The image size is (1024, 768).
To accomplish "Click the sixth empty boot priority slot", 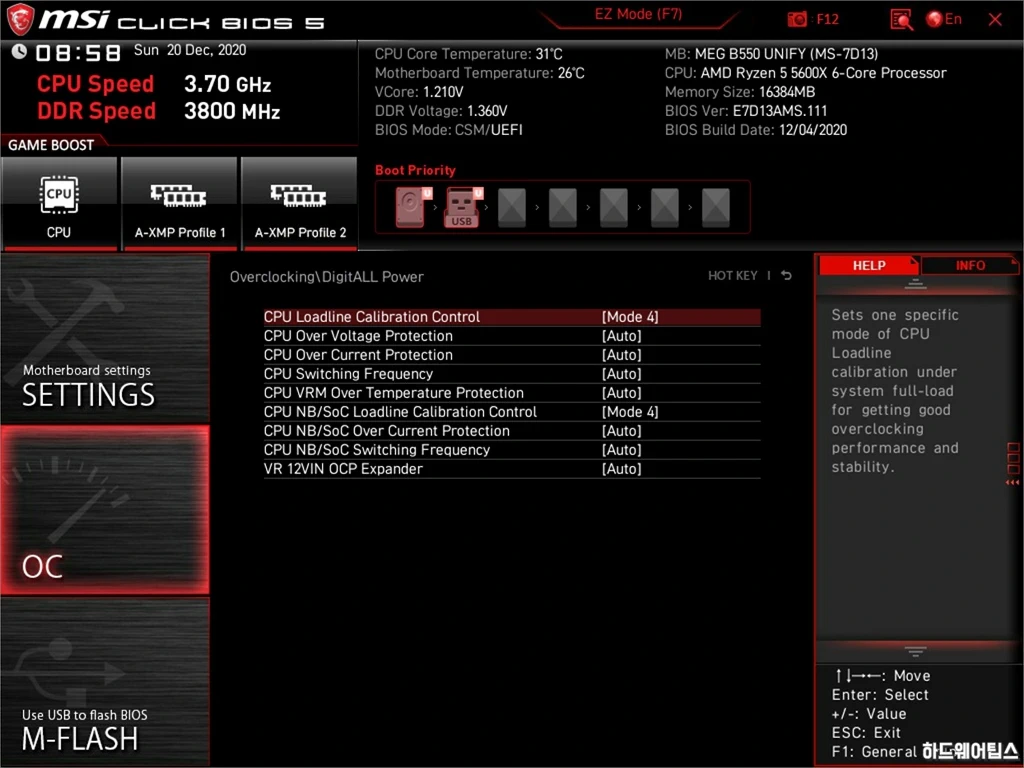I will (x=665, y=207).
